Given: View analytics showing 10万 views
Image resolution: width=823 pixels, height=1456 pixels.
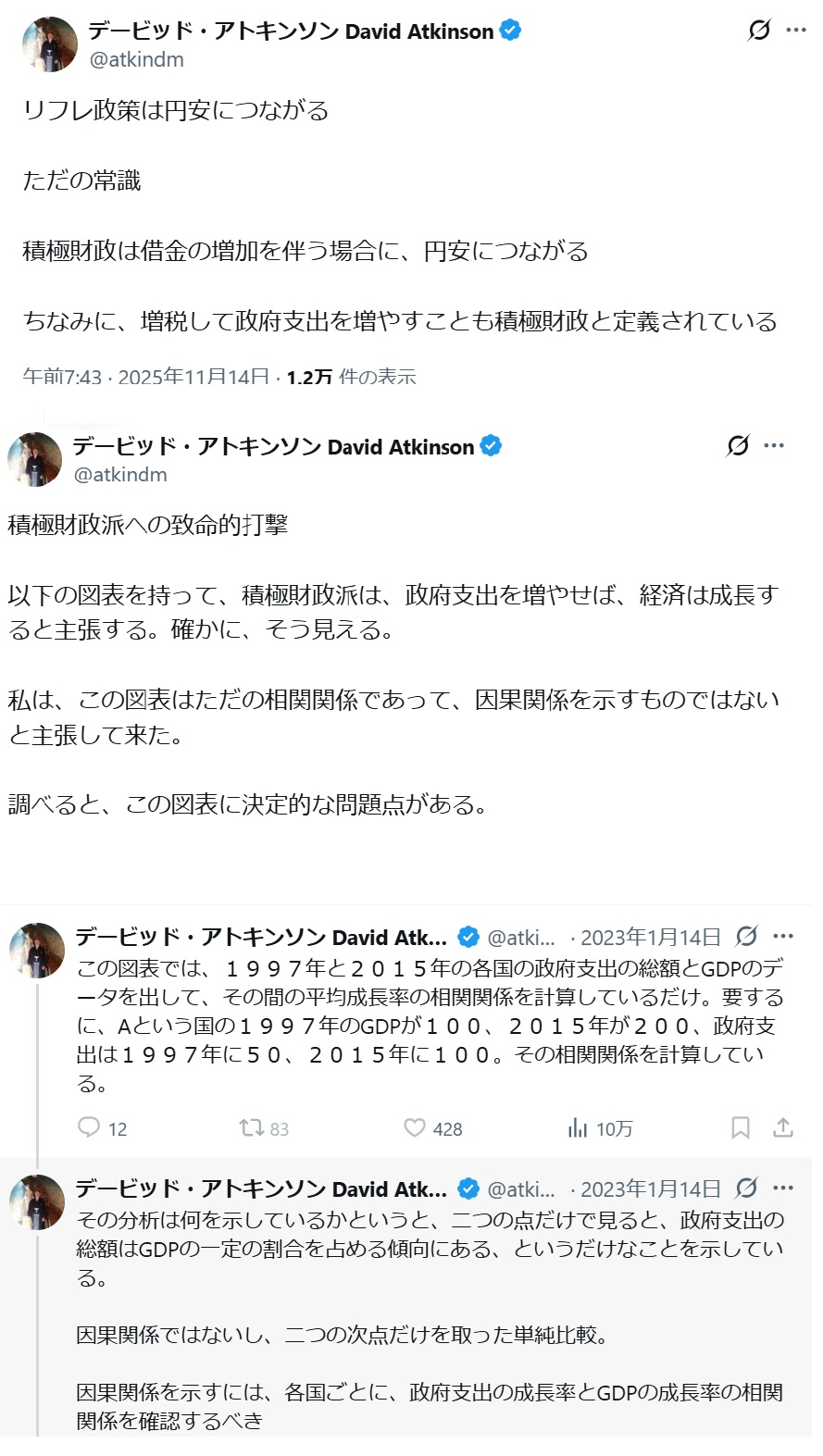Looking at the screenshot, I should pos(578,1127).
